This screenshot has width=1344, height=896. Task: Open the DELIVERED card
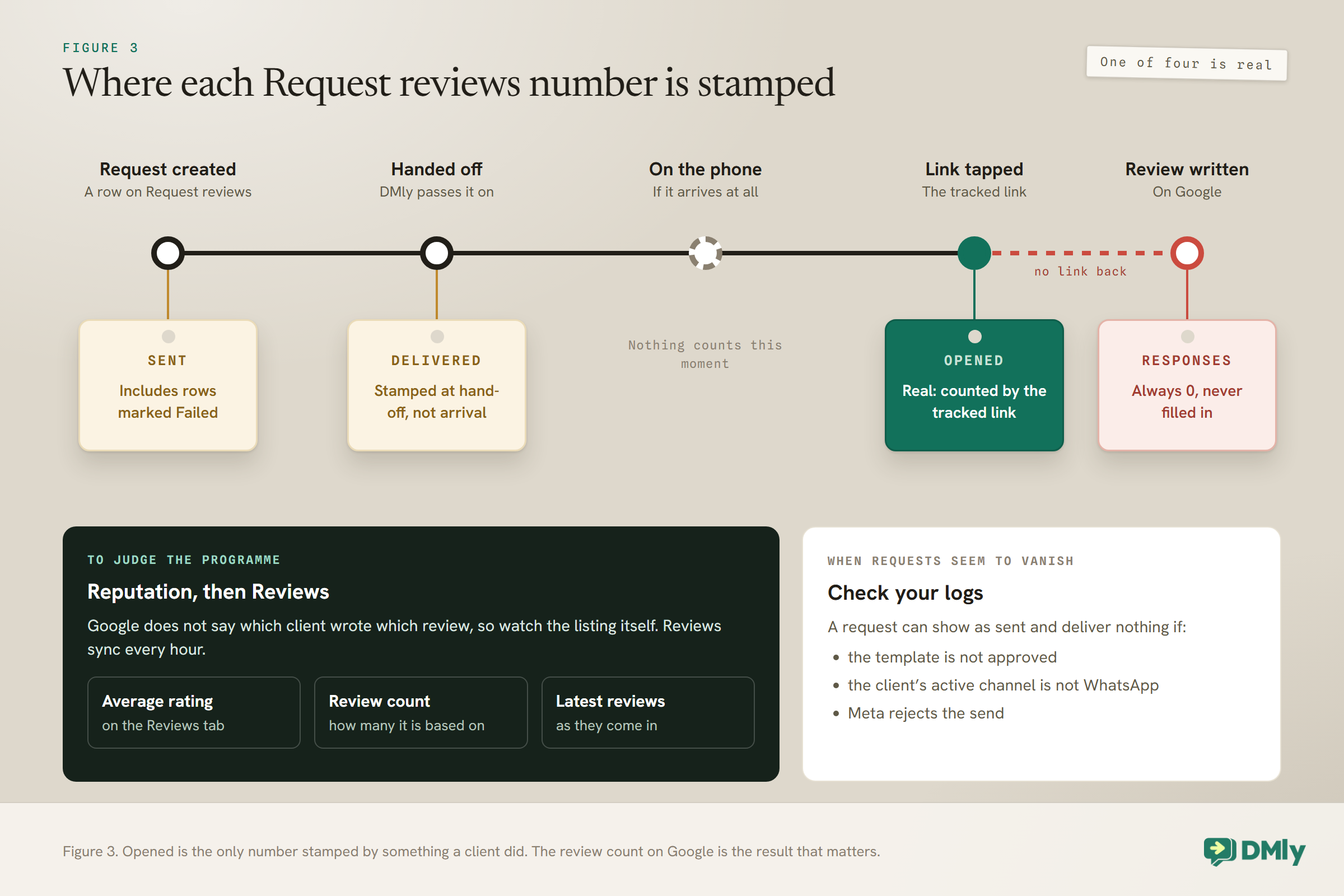tap(437, 385)
